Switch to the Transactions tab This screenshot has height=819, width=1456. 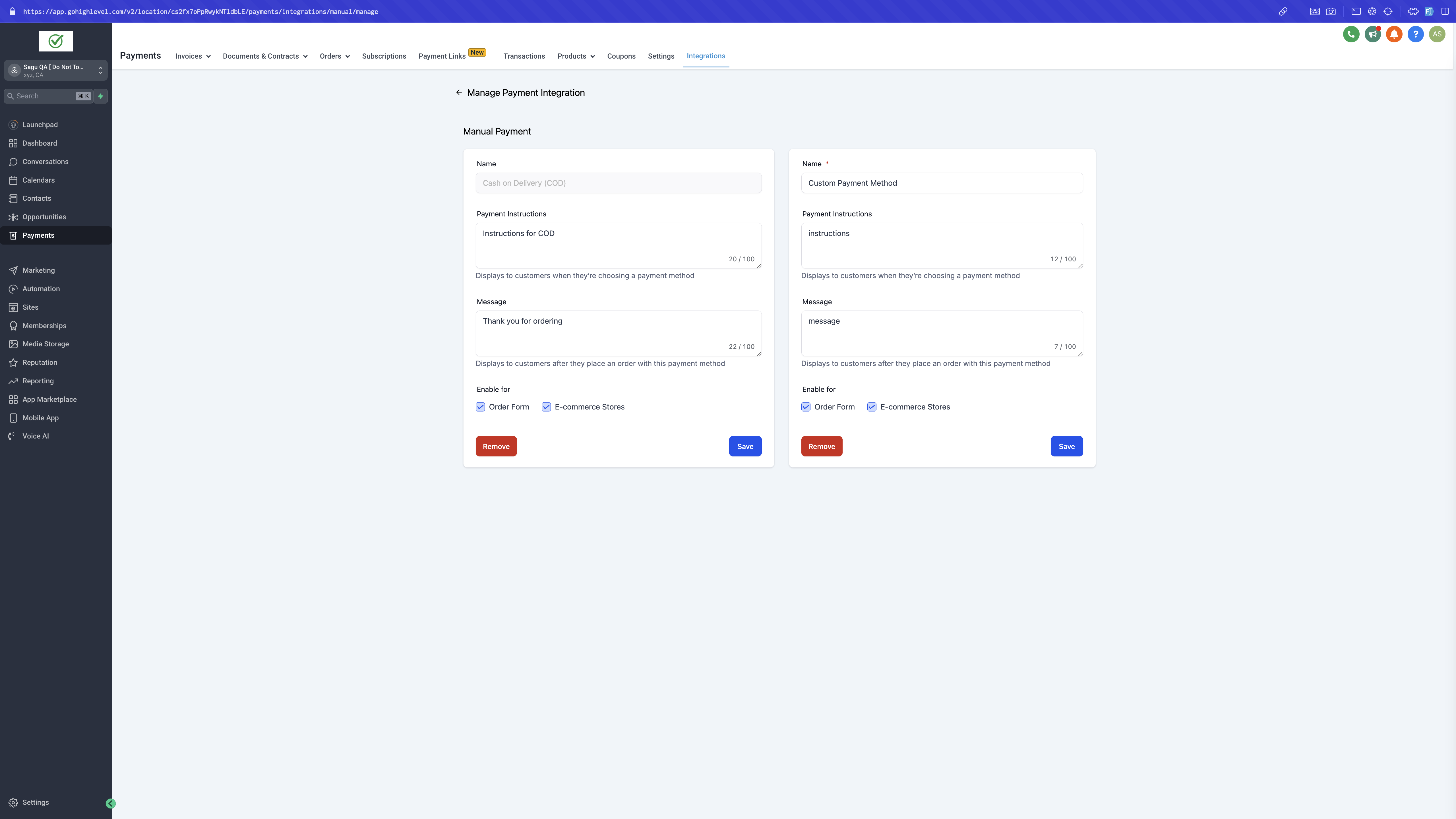click(x=524, y=56)
